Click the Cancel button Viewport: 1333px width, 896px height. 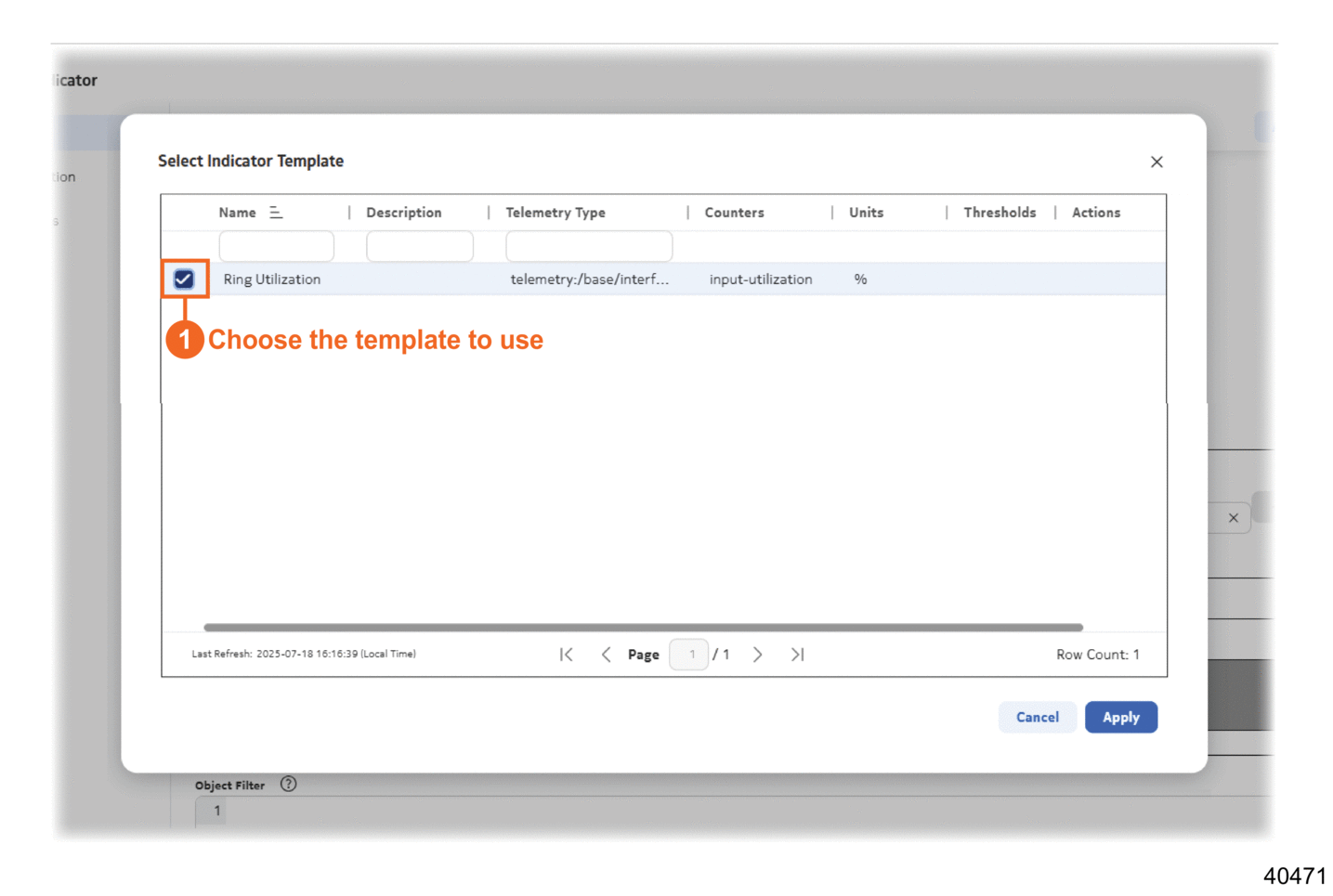1037,717
